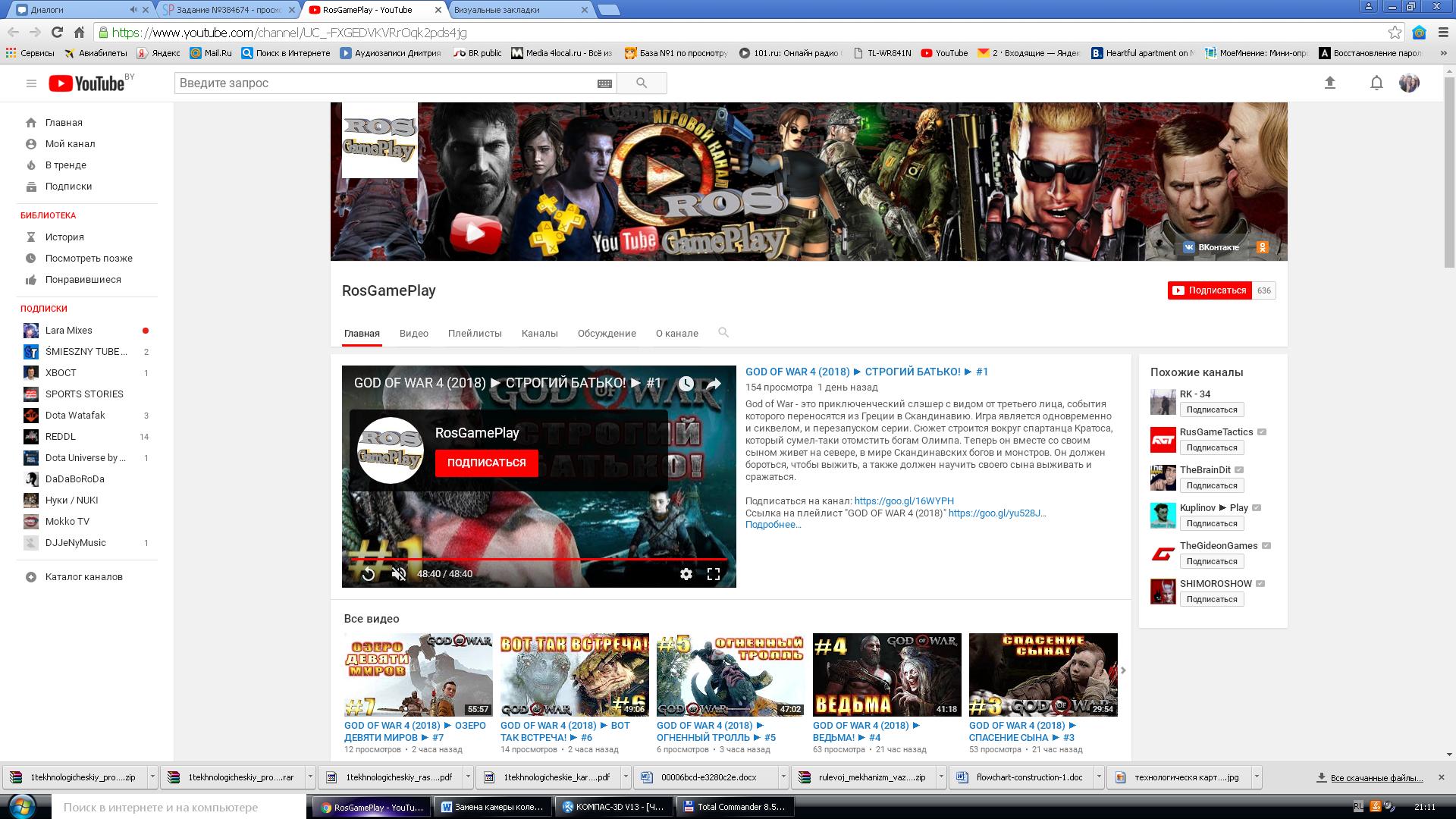This screenshot has height=819, width=1456.
Task: Click the Watch later clock icon
Action: point(686,384)
